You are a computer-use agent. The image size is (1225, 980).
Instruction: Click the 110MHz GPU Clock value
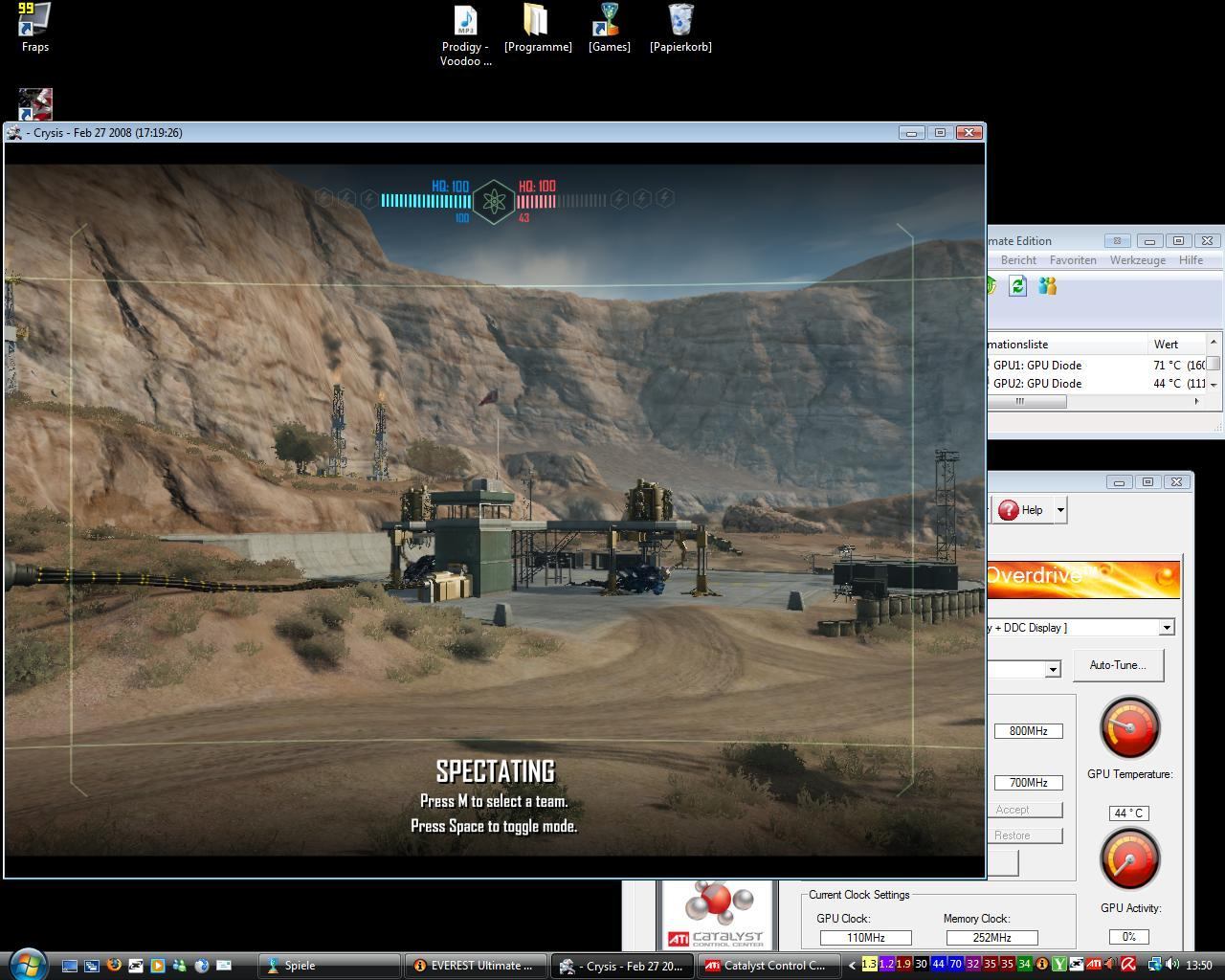pyautogui.click(x=865, y=938)
